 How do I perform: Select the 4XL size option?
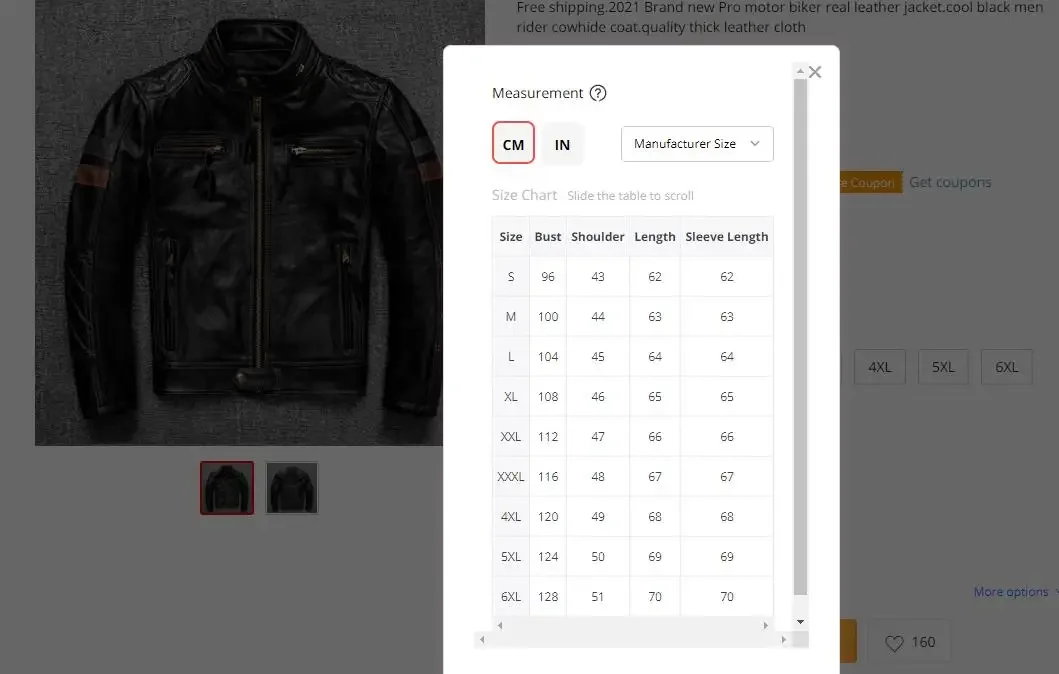pos(879,367)
